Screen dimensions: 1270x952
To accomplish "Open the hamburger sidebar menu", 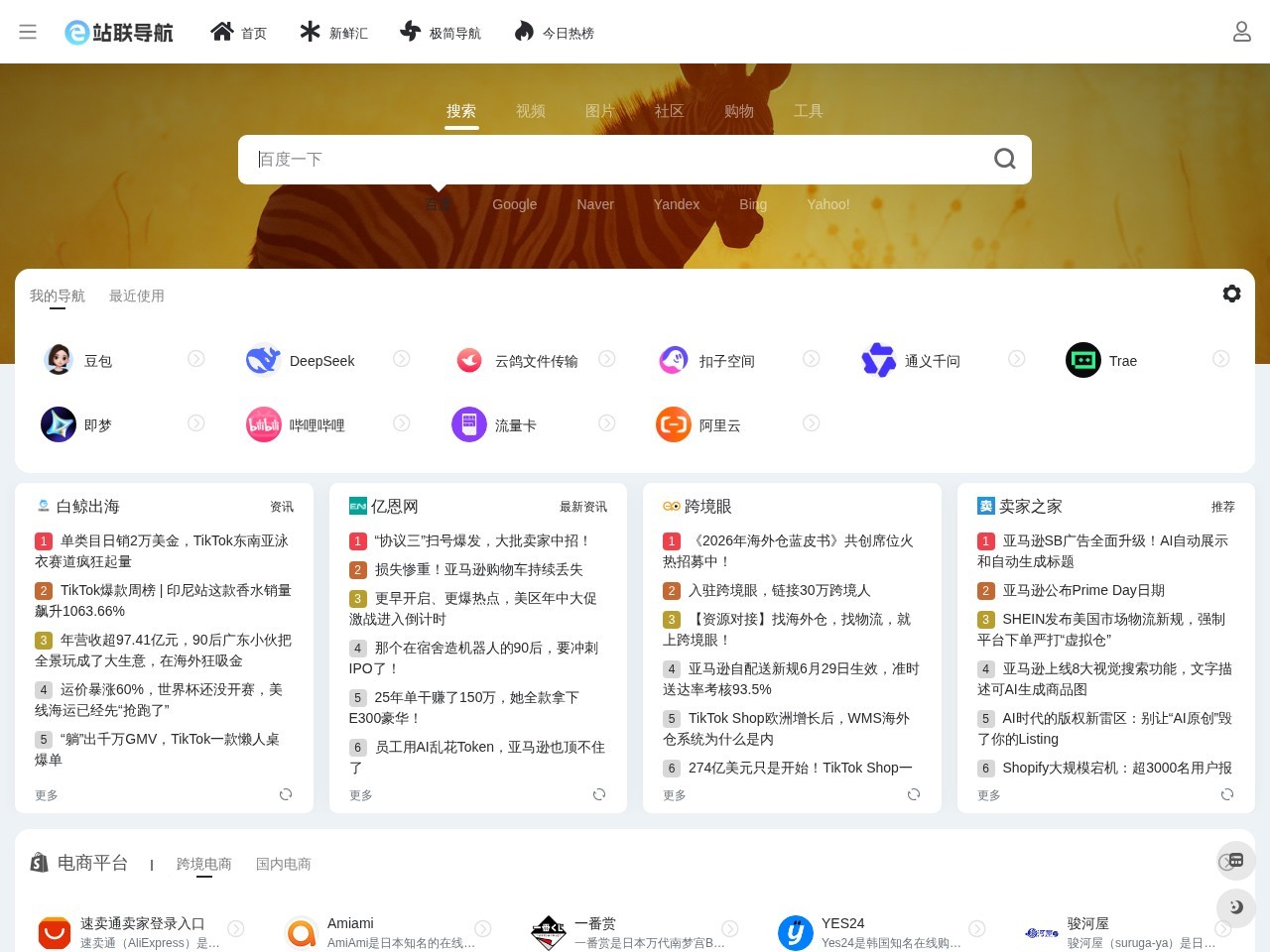I will point(28,32).
